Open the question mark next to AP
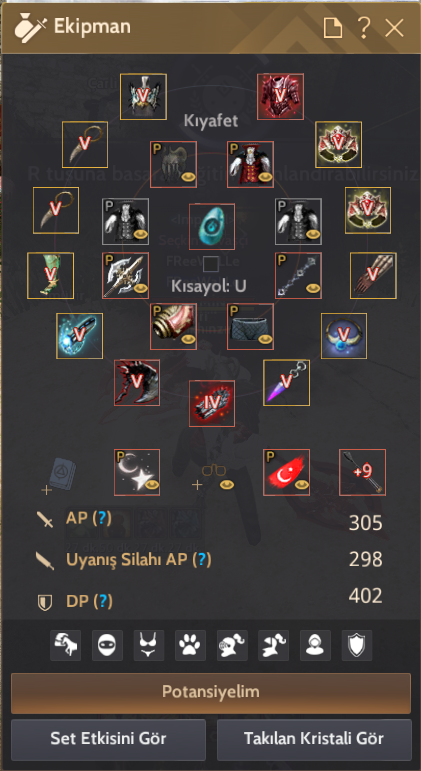421x771 pixels. pyautogui.click(x=100, y=517)
